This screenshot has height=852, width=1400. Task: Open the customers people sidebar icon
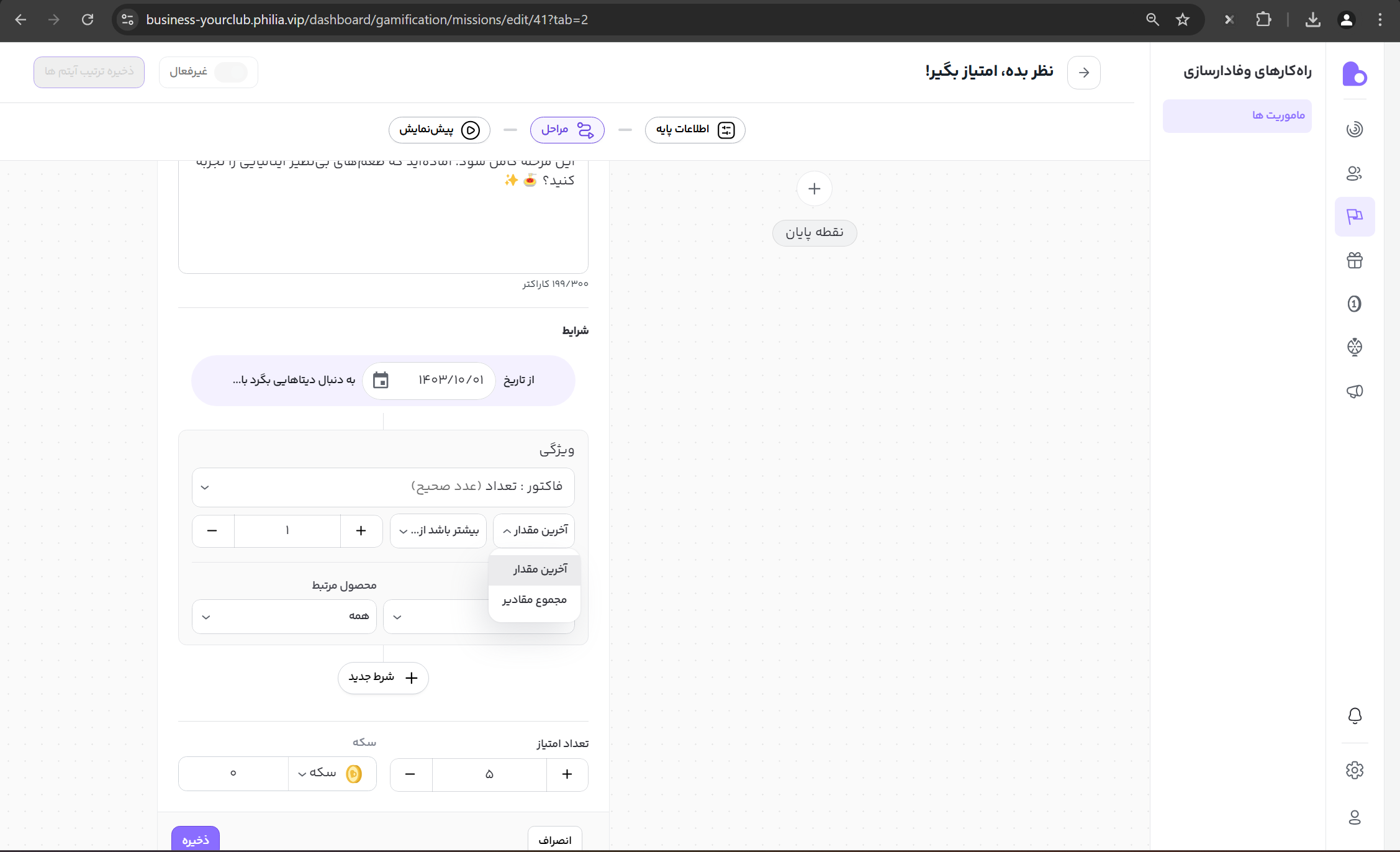point(1354,173)
